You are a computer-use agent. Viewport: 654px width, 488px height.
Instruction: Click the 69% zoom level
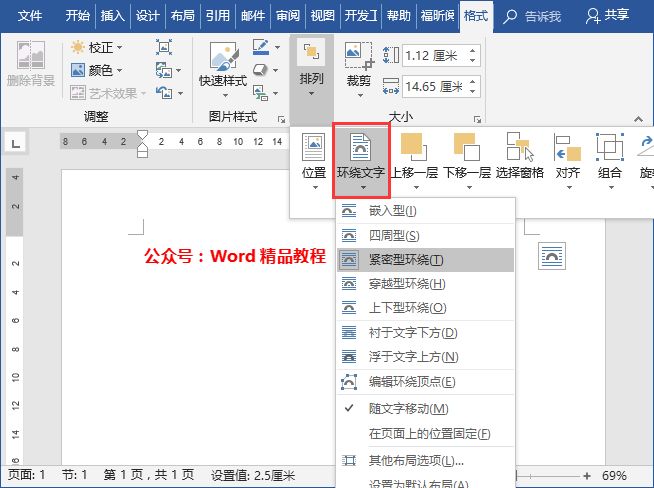(614, 475)
